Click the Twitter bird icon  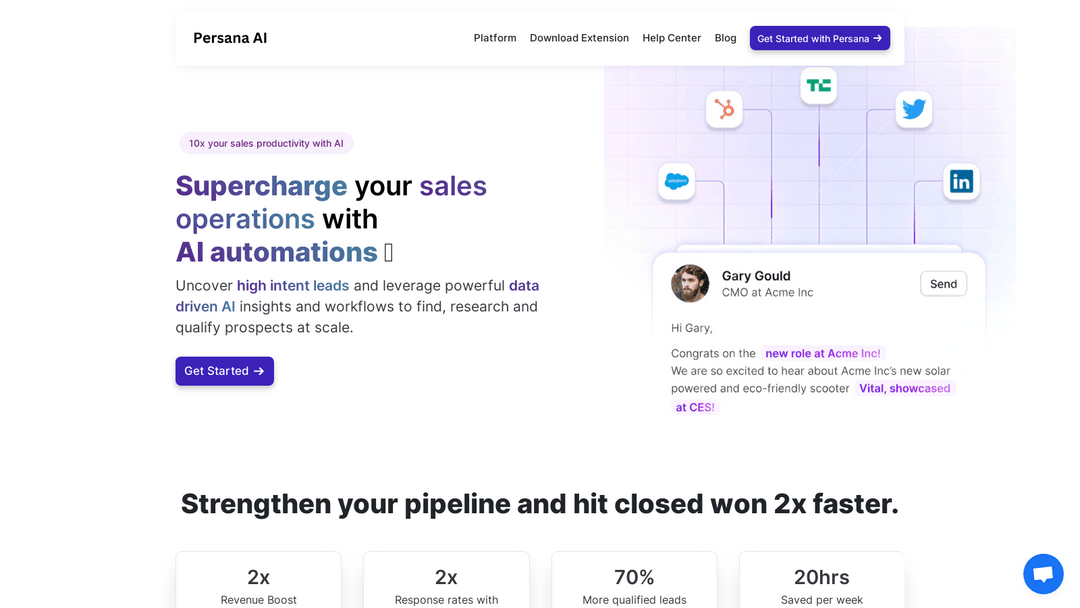tap(913, 109)
